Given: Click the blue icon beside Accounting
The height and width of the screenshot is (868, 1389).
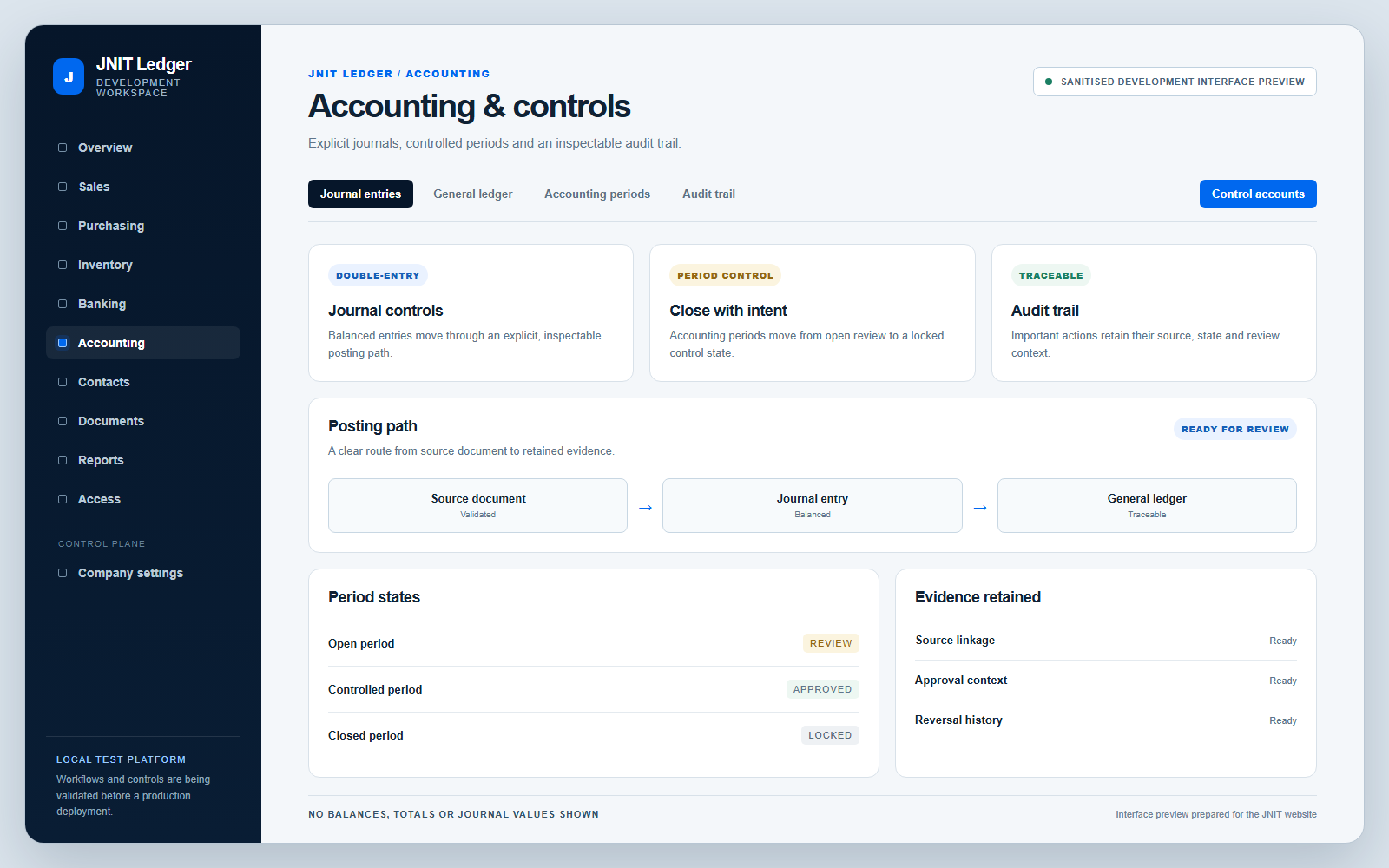Looking at the screenshot, I should pos(63,343).
